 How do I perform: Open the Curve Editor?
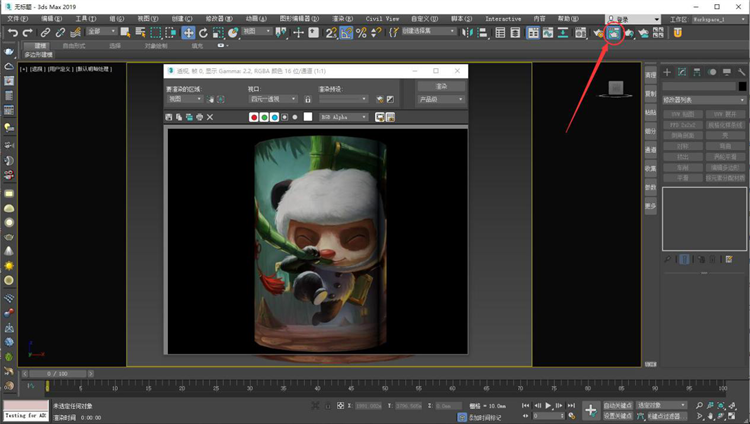(x=548, y=33)
